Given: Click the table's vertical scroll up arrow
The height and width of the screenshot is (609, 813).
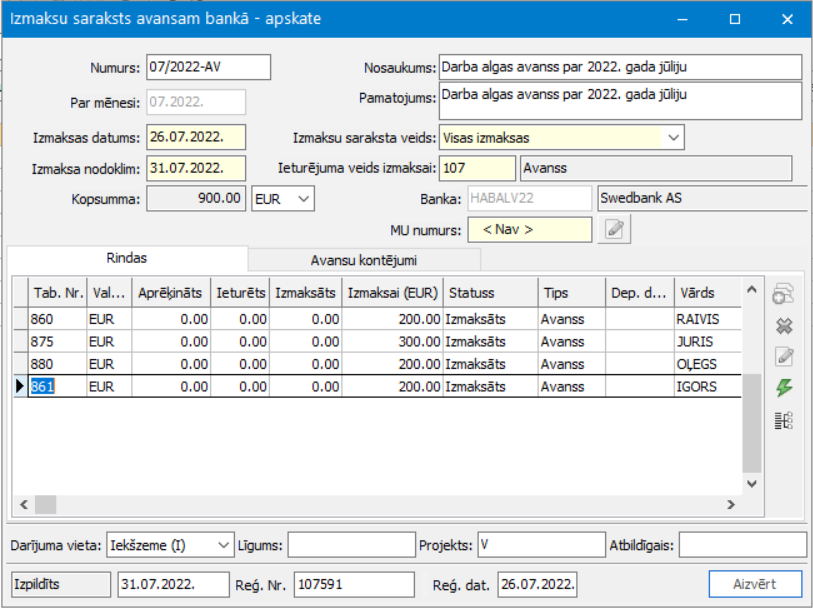Looking at the screenshot, I should coord(752,290).
